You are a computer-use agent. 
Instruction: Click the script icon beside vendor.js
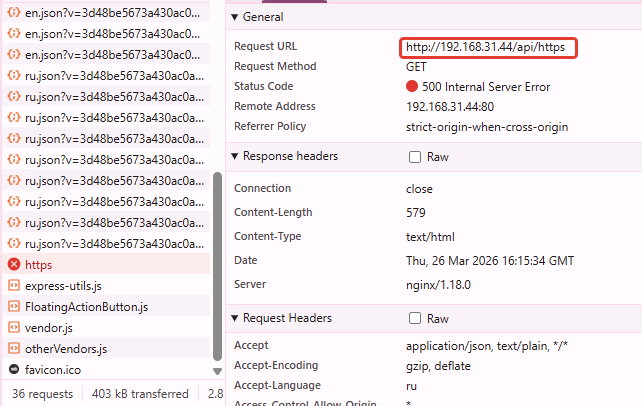(14, 328)
